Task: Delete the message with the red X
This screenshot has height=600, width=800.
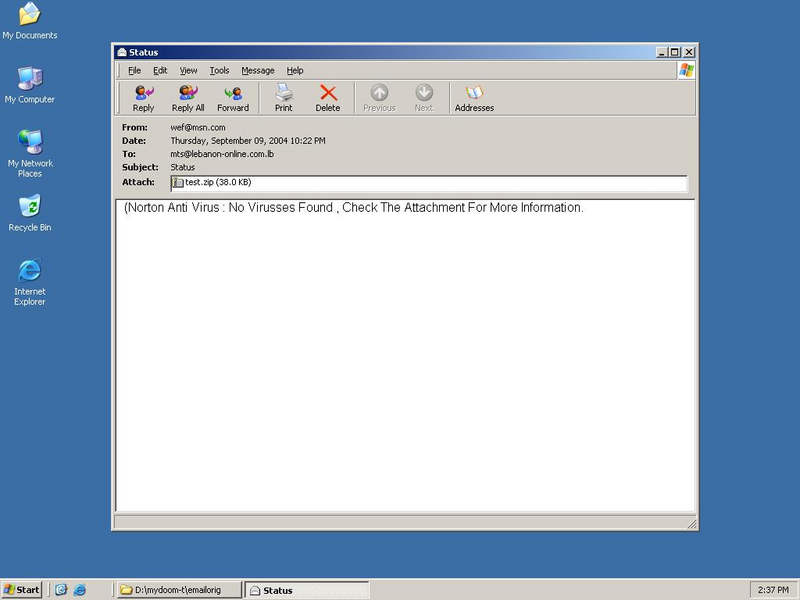Action: click(x=328, y=98)
